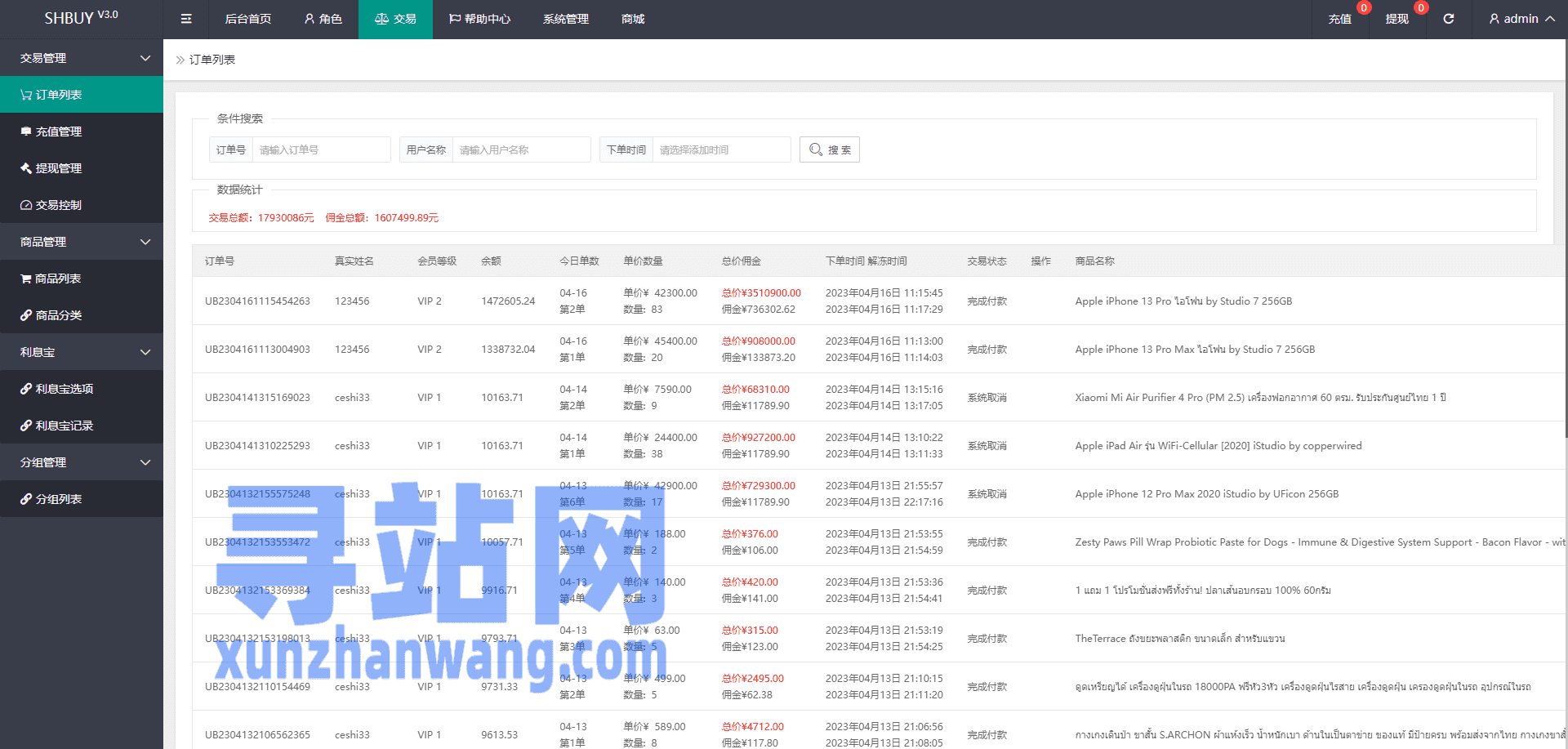Click total price 总价¥3510900.00

coord(761,293)
